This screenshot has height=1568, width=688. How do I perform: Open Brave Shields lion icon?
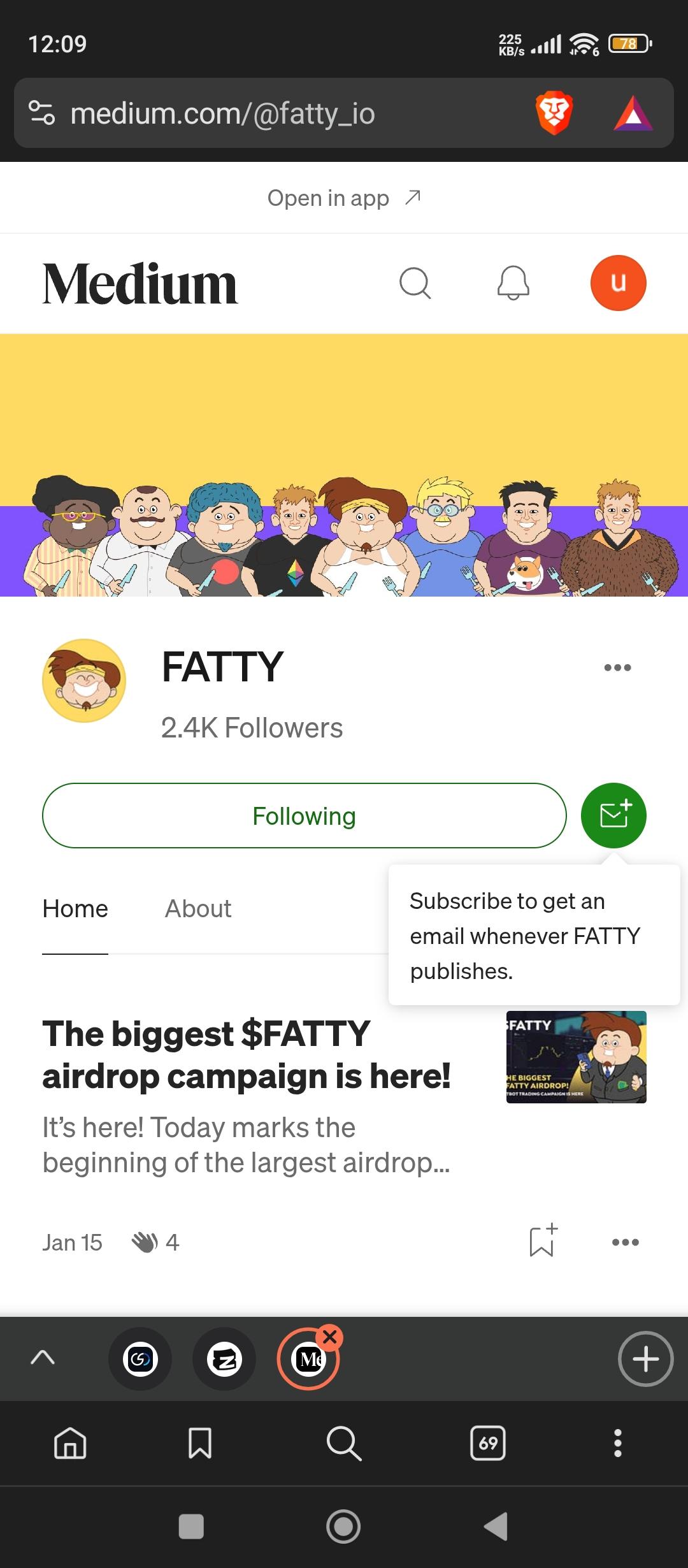coord(554,113)
